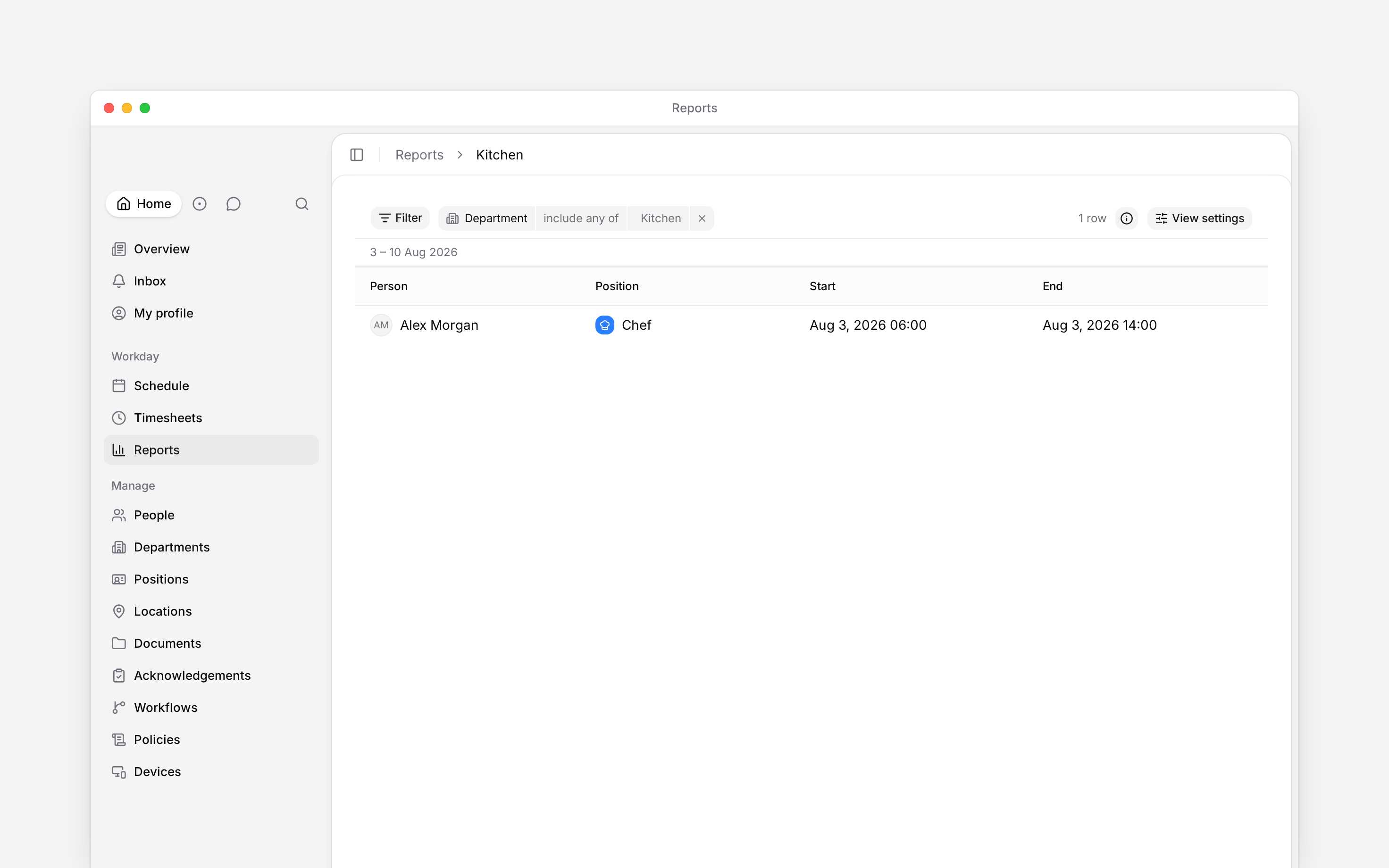Open the Departments page
Image resolution: width=1389 pixels, height=868 pixels.
tap(211, 547)
